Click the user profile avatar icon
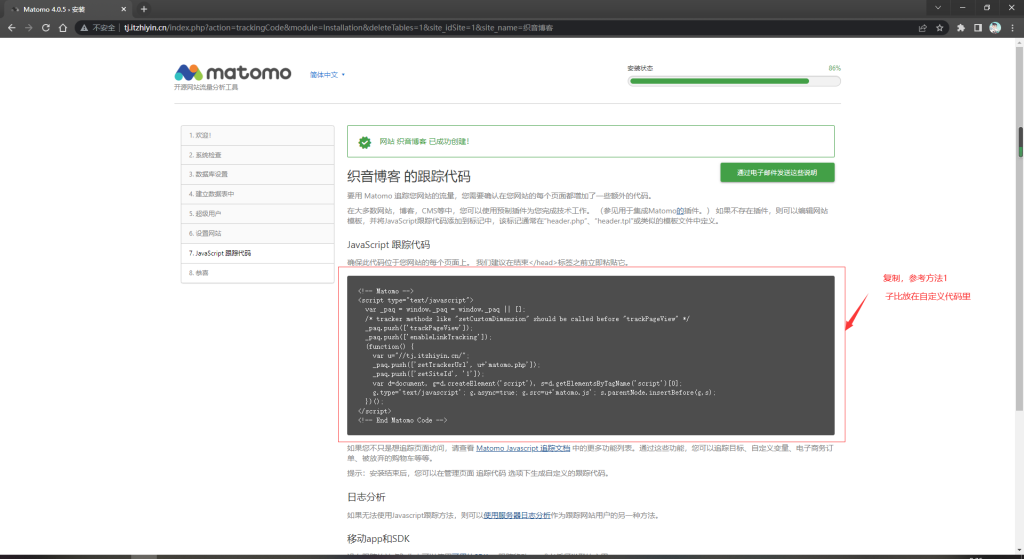This screenshot has width=1024, height=559. coord(995,28)
